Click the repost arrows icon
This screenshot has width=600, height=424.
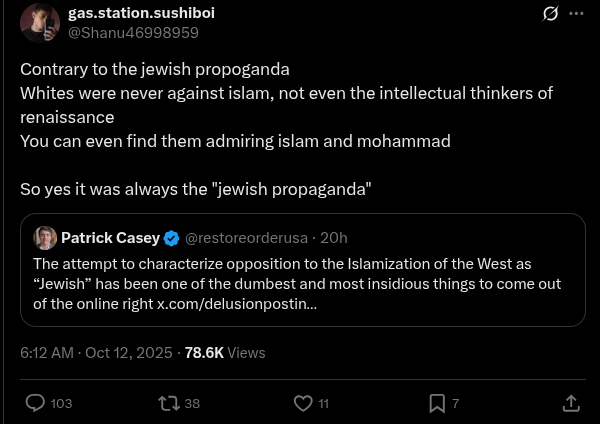[169, 403]
